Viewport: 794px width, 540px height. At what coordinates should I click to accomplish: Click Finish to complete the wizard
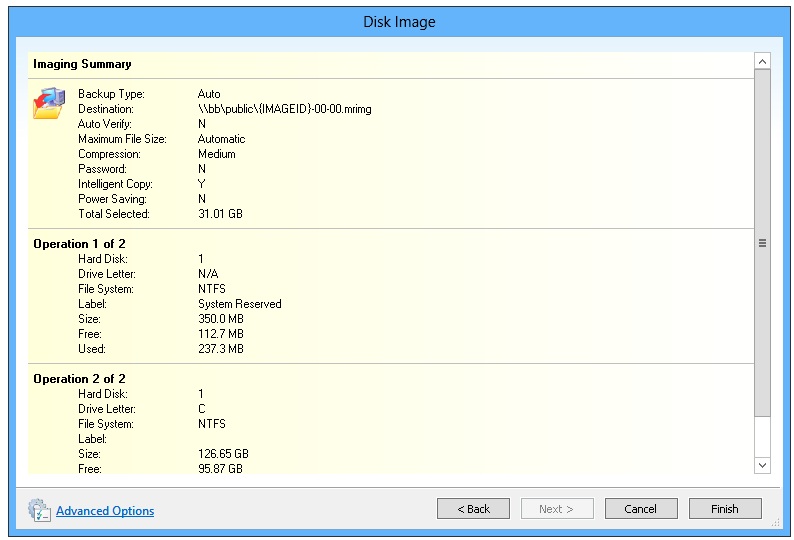point(725,509)
